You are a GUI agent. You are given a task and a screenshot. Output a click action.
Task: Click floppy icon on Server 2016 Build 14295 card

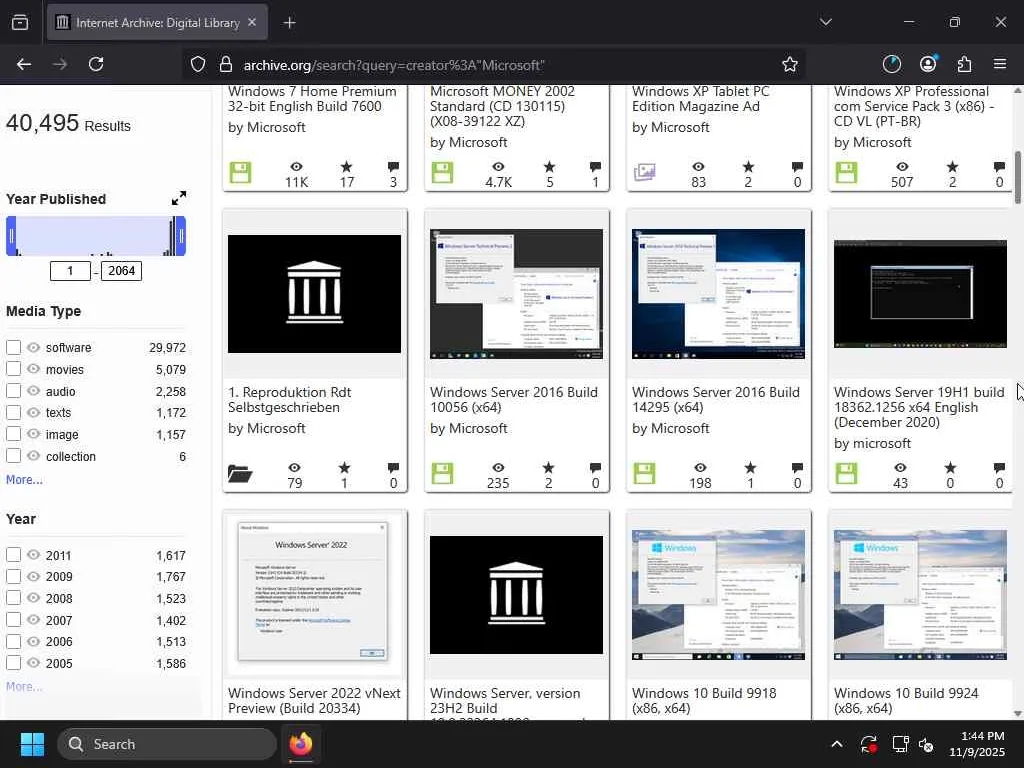[644, 473]
